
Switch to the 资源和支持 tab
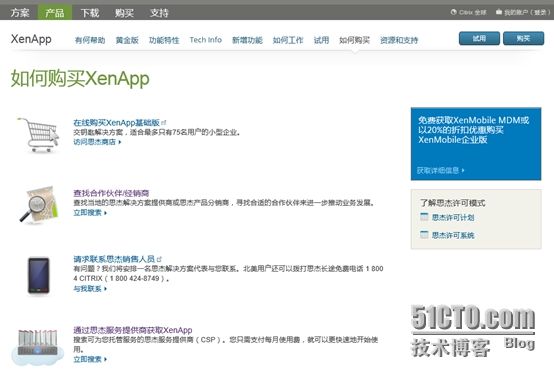coord(399,40)
